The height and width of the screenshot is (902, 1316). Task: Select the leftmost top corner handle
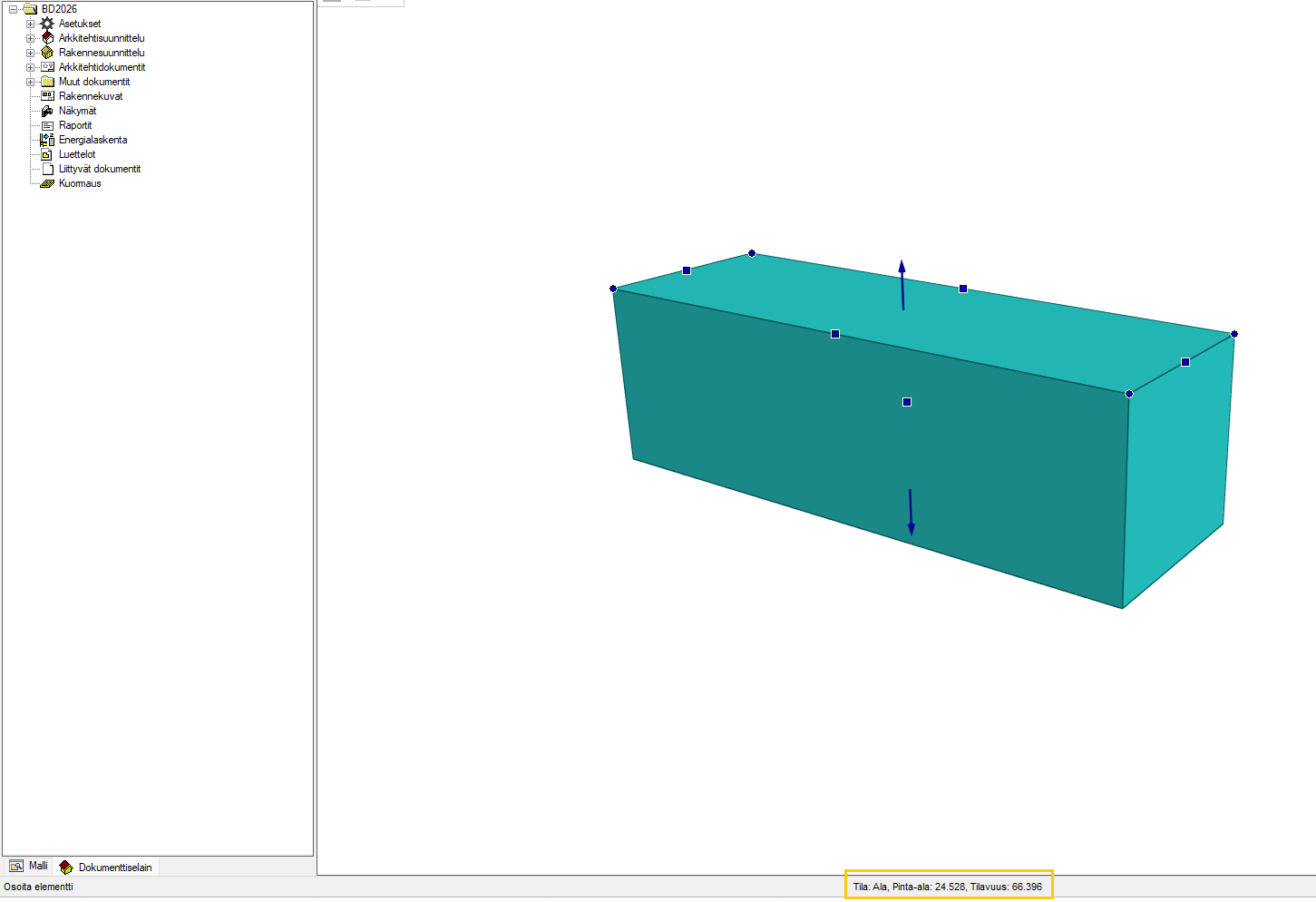coord(613,289)
